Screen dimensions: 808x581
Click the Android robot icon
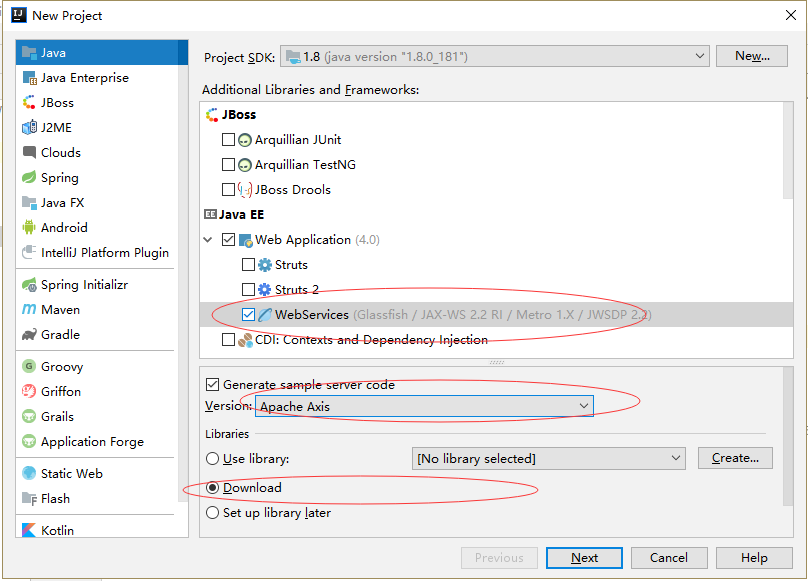(x=29, y=227)
